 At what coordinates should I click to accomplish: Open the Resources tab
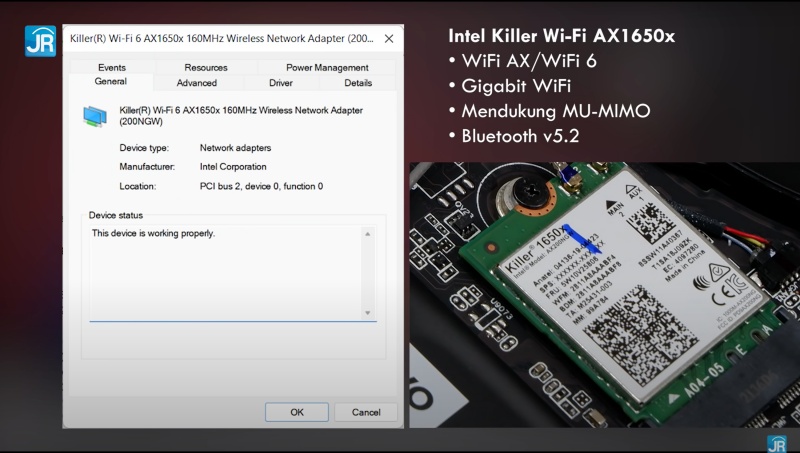point(205,67)
